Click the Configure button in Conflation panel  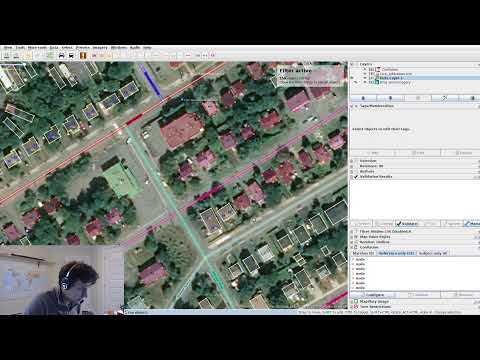[372, 295]
